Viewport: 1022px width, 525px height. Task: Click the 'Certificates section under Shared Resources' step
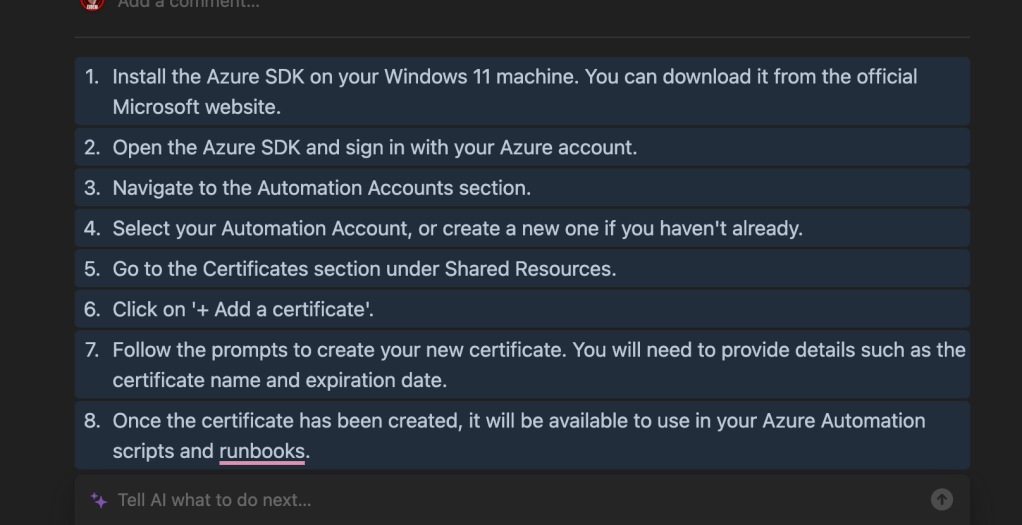(522, 269)
